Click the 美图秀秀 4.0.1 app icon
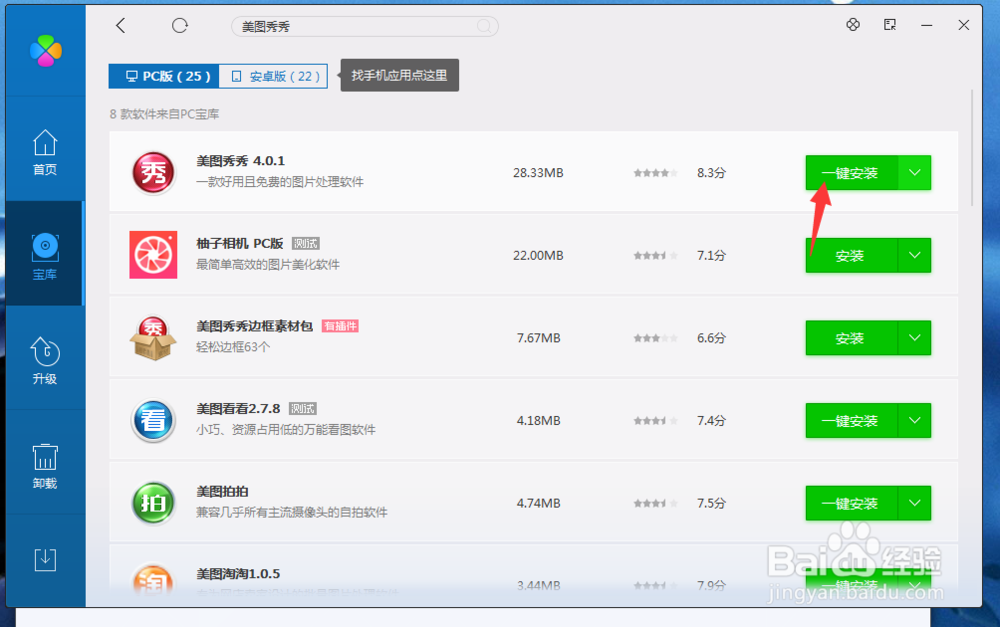The width and height of the screenshot is (1000, 627). coord(153,173)
